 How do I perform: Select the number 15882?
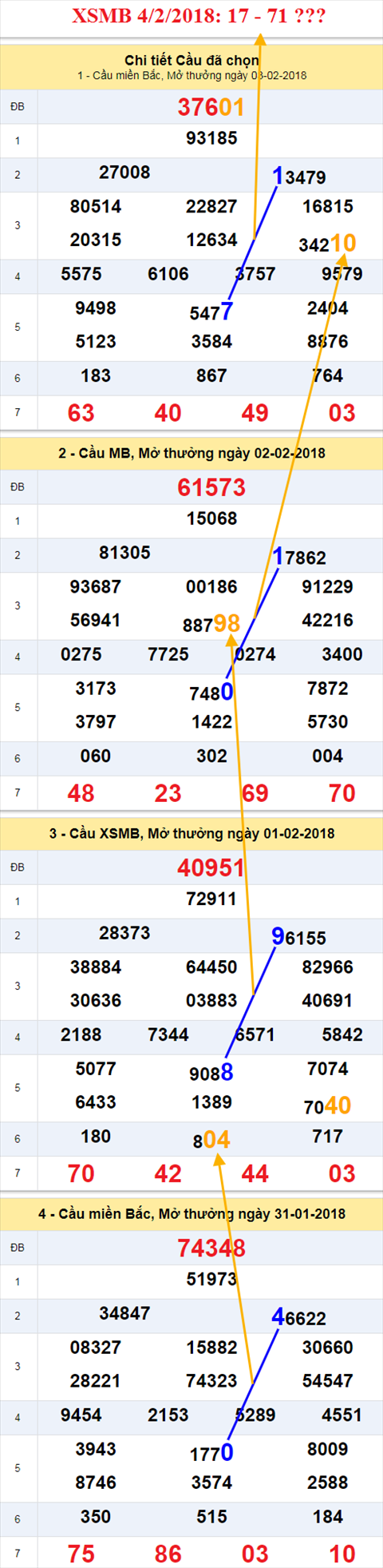[211, 1348]
